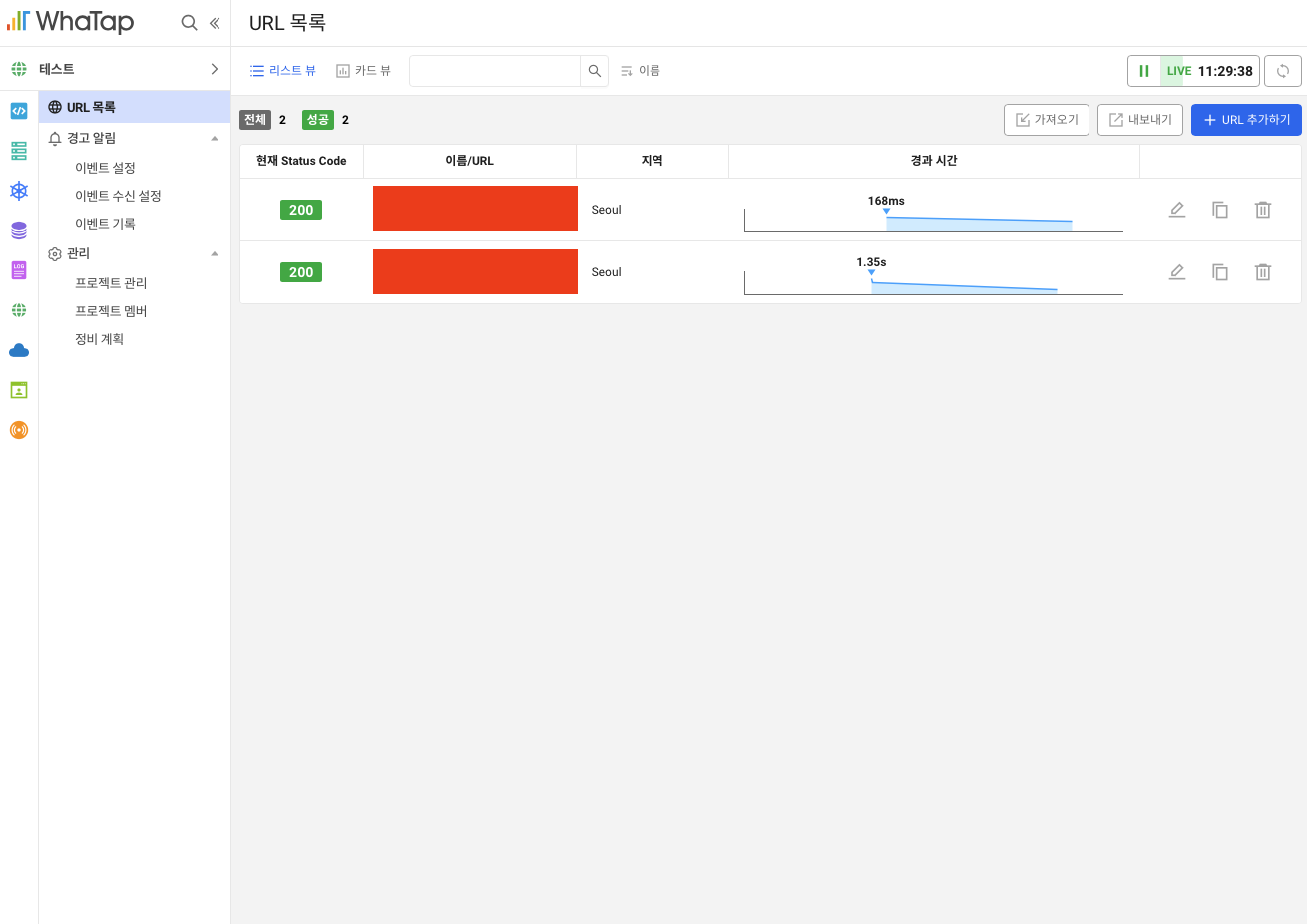Filter by 전체 status badge

(x=255, y=120)
